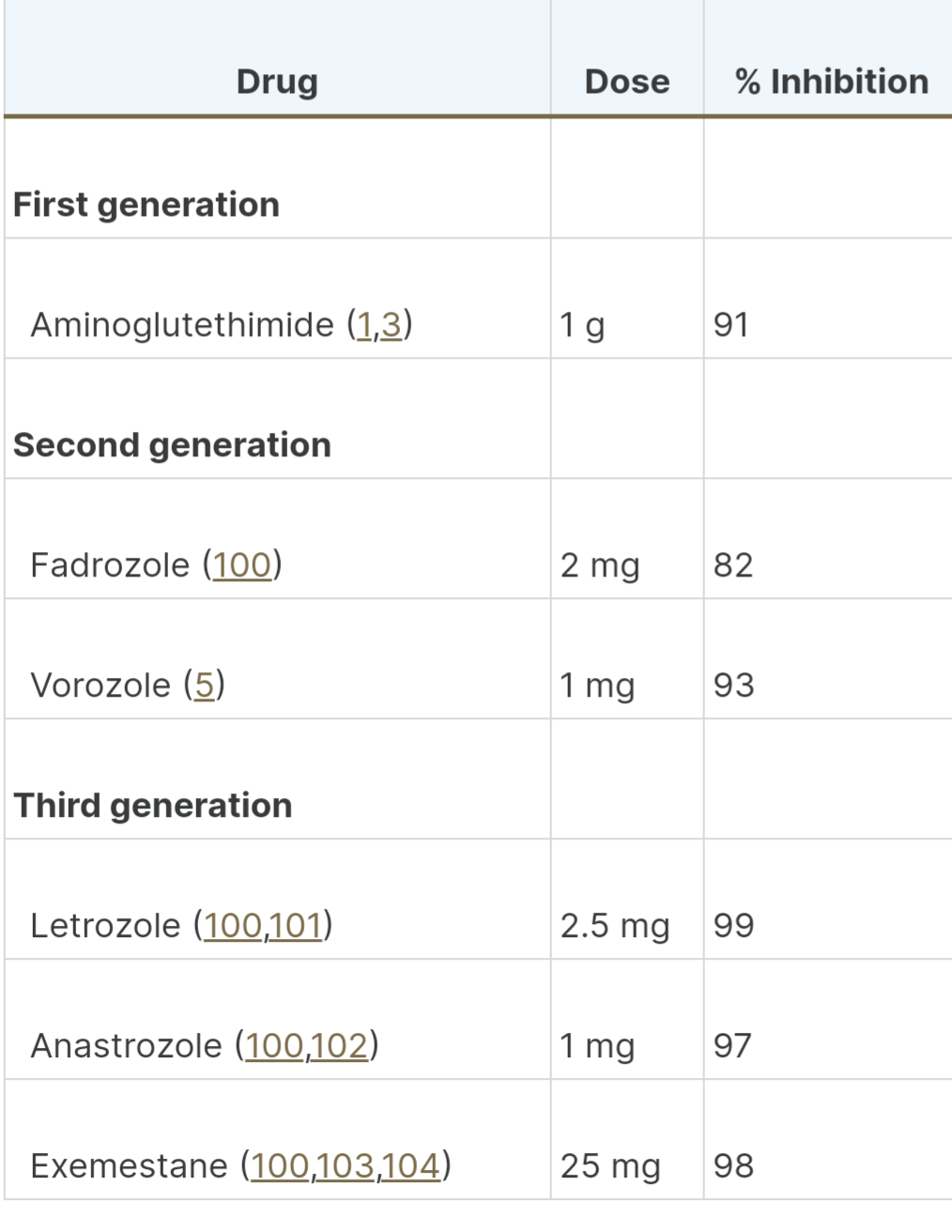Follow Exemestane reference 104
The width and height of the screenshot is (952, 1232).
click(410, 1167)
